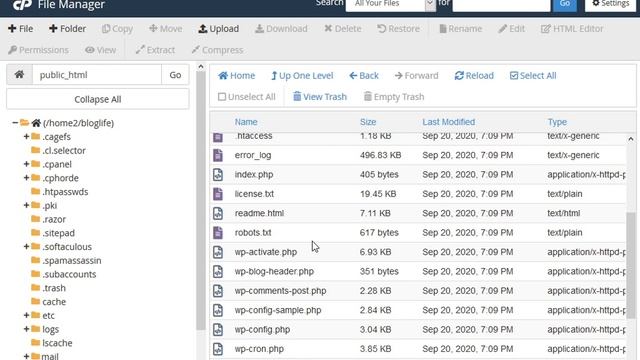Click the Download toolbar button
The width and height of the screenshot is (640, 360).
281,29
